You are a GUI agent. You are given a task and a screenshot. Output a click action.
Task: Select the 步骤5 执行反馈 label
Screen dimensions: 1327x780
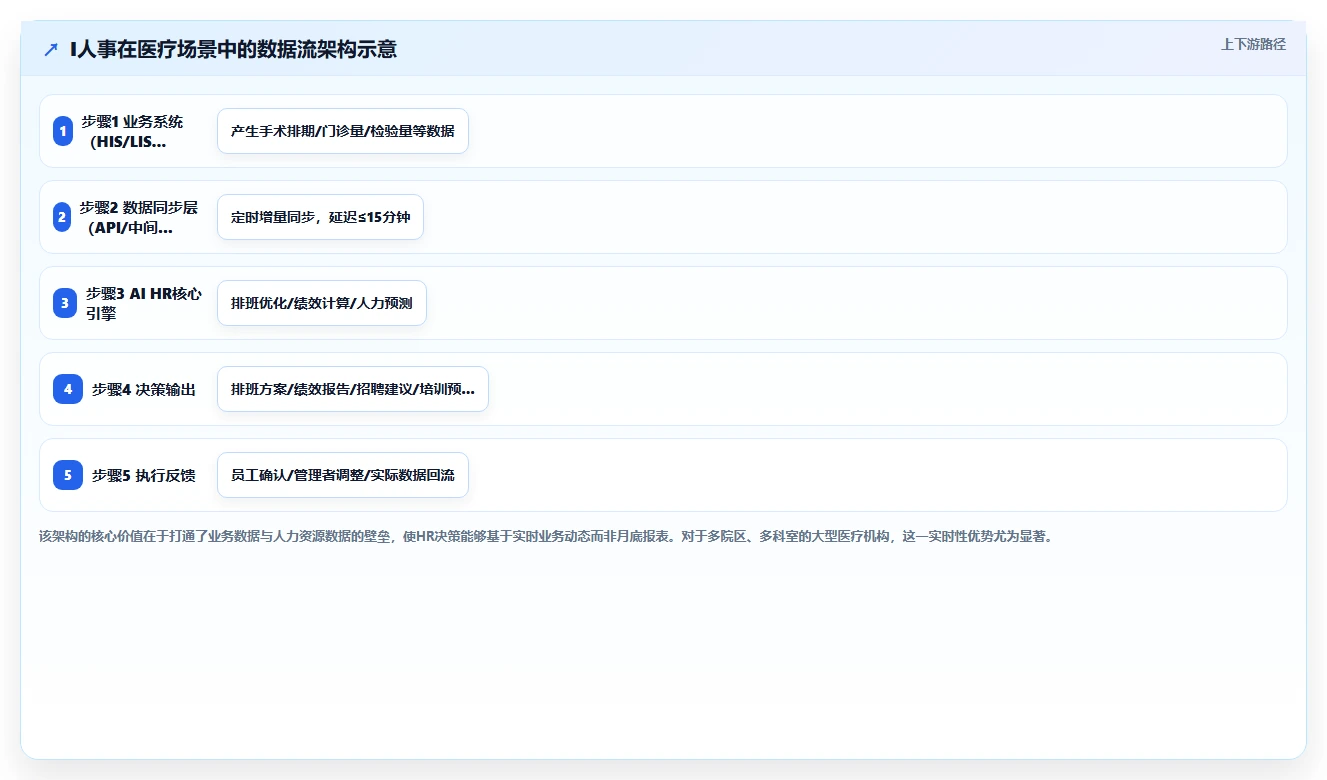tap(144, 475)
